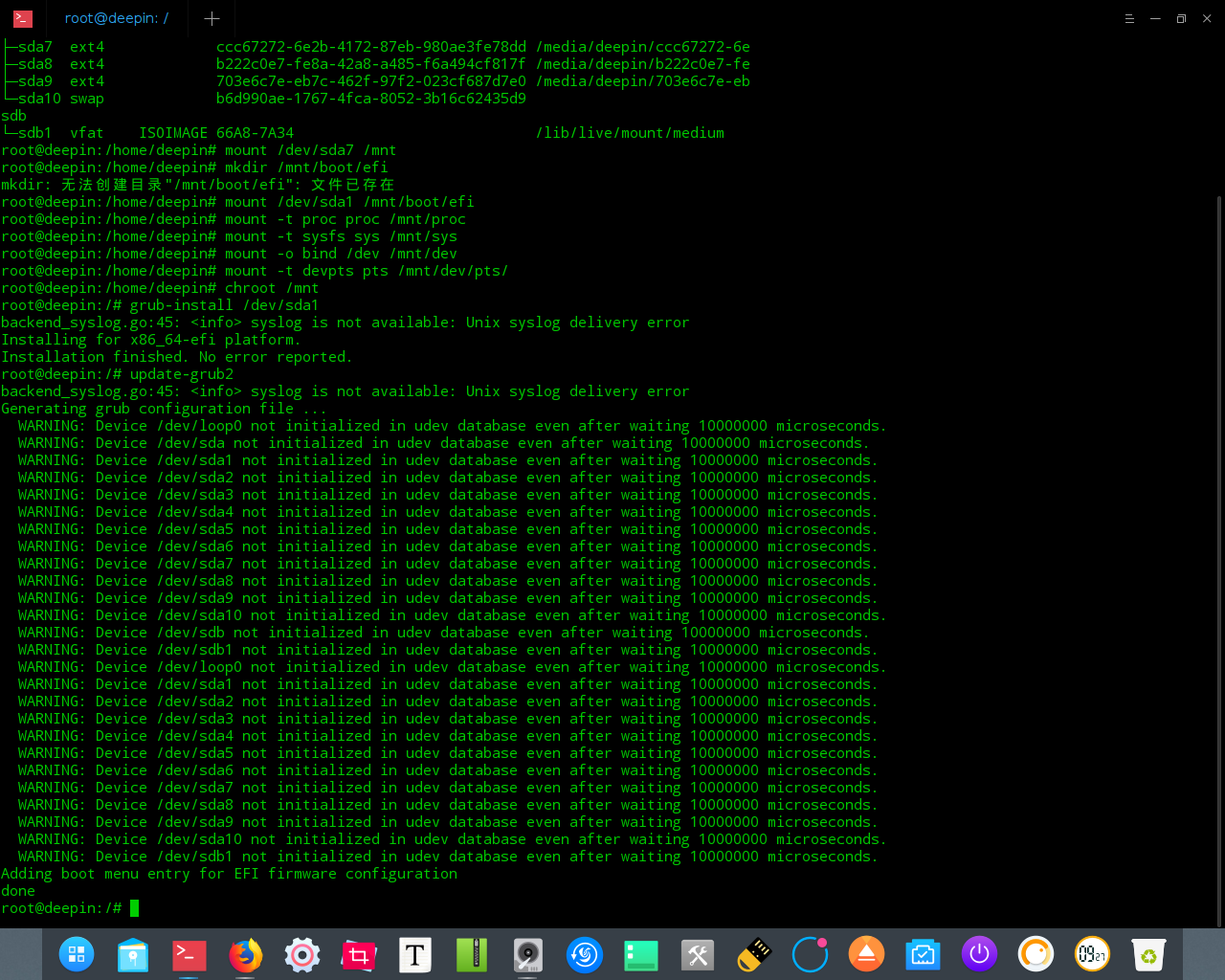Click the 'done' output line
The image size is (1225, 980).
18,891
